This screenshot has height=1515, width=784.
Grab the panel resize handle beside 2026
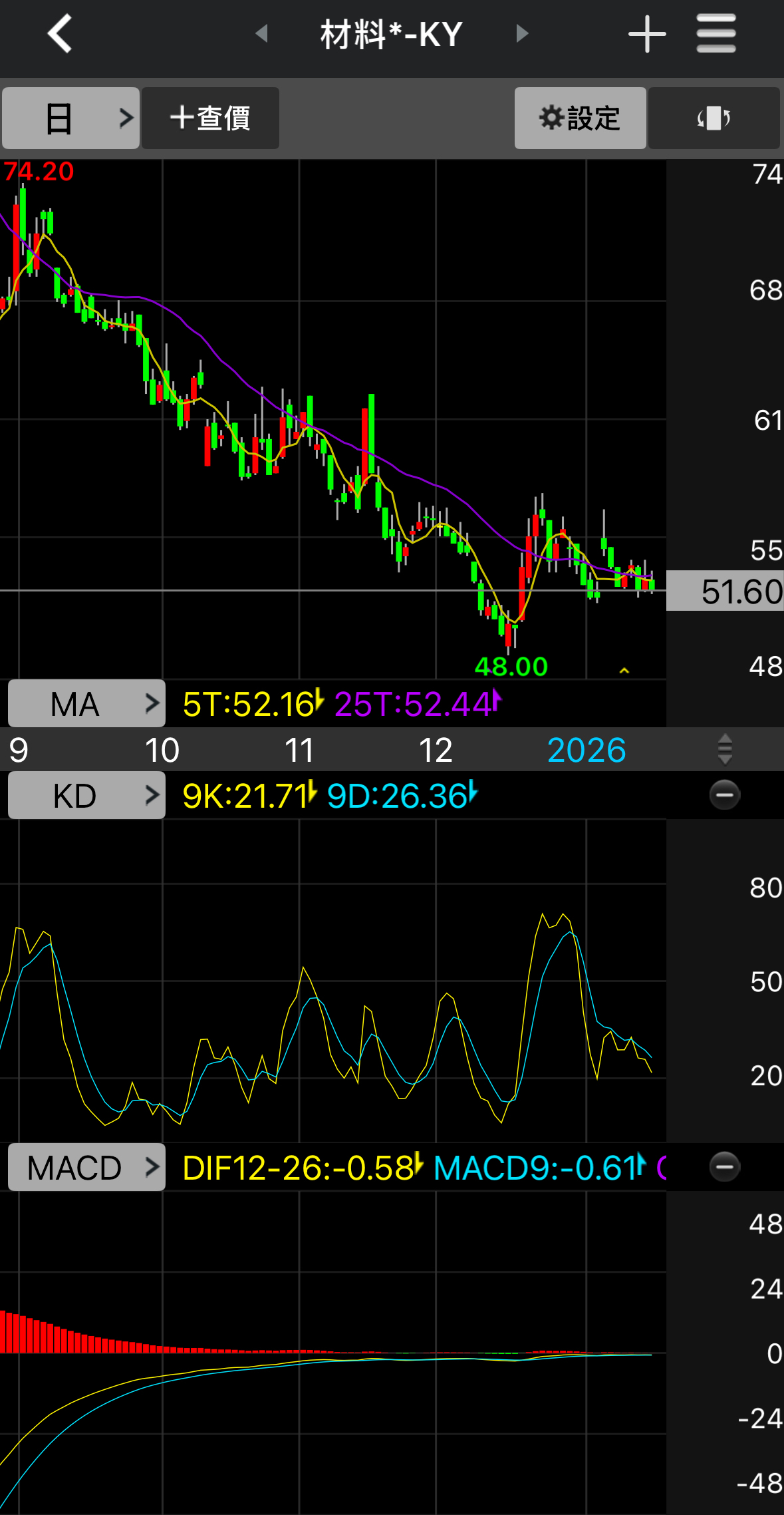[725, 750]
